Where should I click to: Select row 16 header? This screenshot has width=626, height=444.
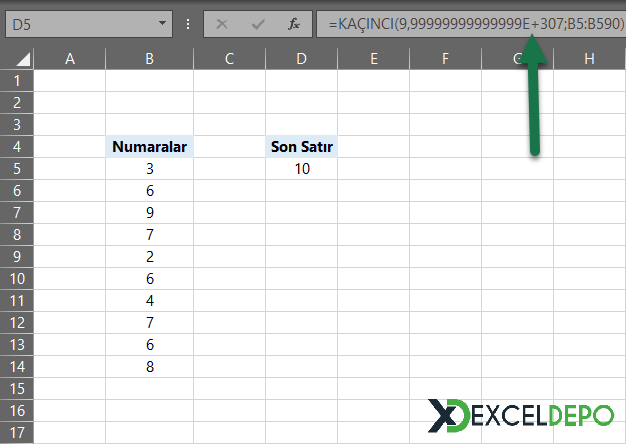point(17,410)
